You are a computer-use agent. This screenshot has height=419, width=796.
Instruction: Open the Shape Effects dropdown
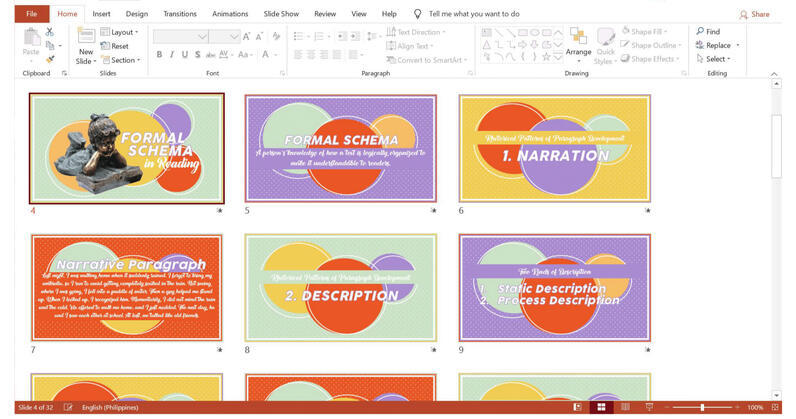point(650,59)
